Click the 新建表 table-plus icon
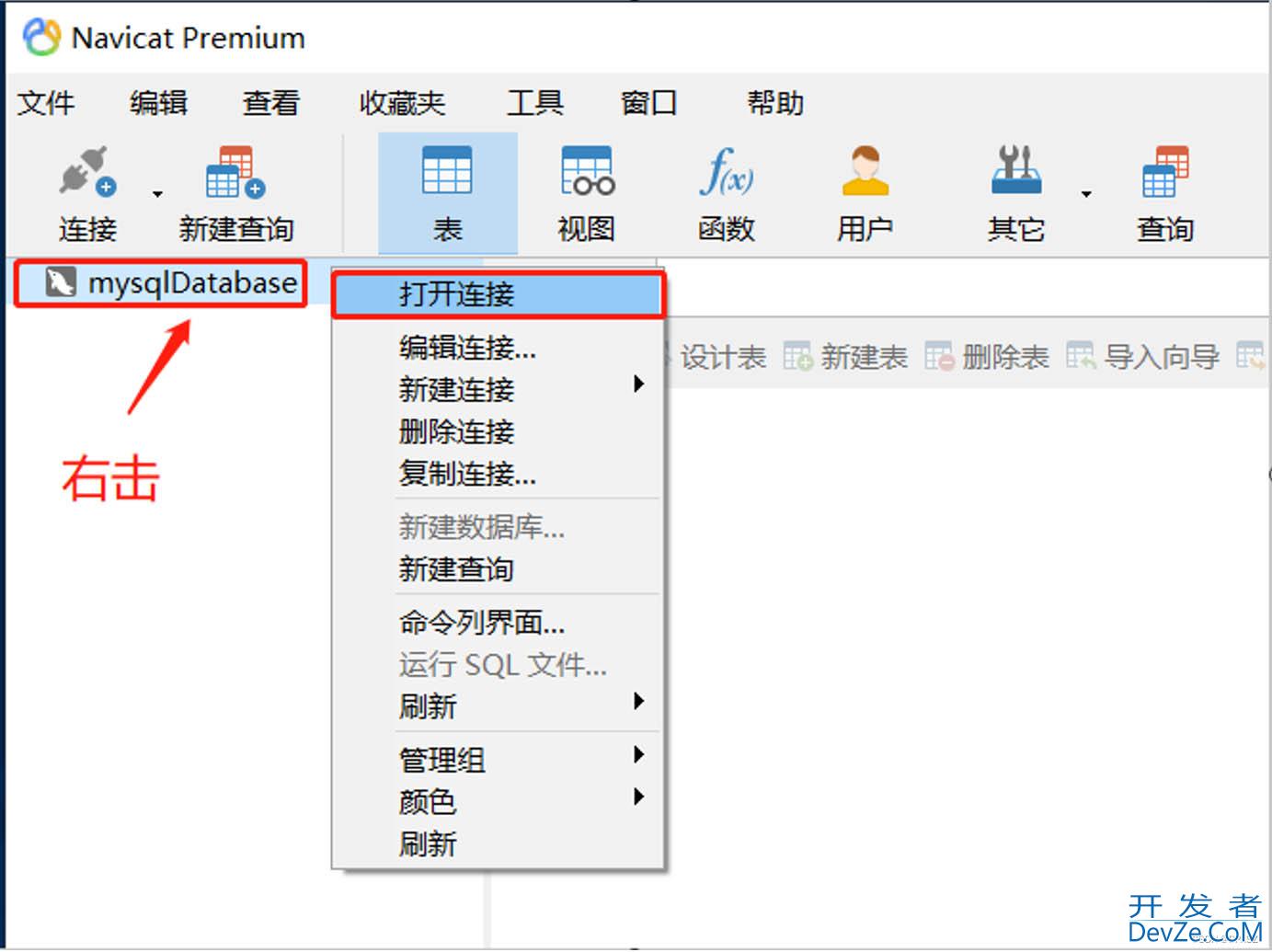 [797, 356]
